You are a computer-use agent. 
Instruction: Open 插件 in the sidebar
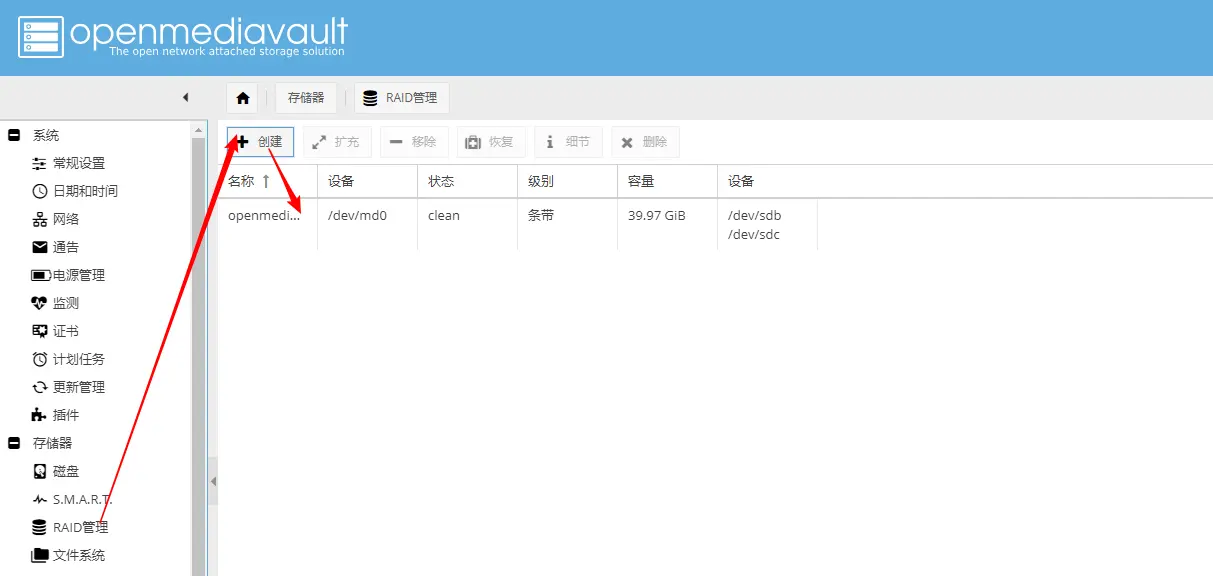click(66, 415)
